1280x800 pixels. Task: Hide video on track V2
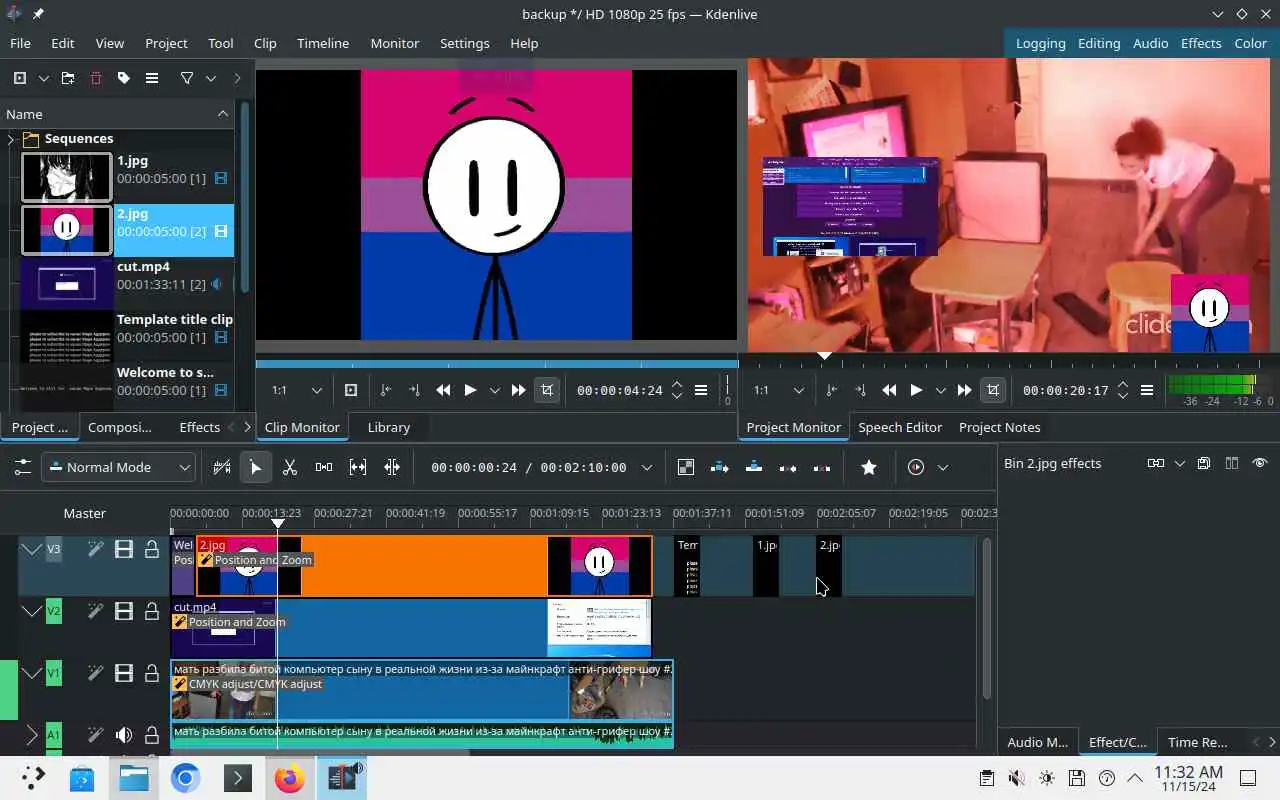[x=124, y=611]
